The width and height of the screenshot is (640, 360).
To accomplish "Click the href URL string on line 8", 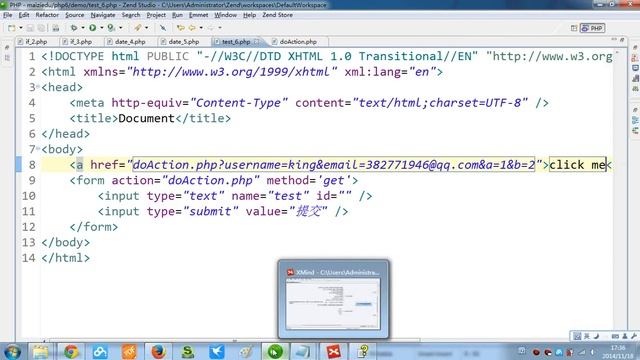I will click(334, 165).
